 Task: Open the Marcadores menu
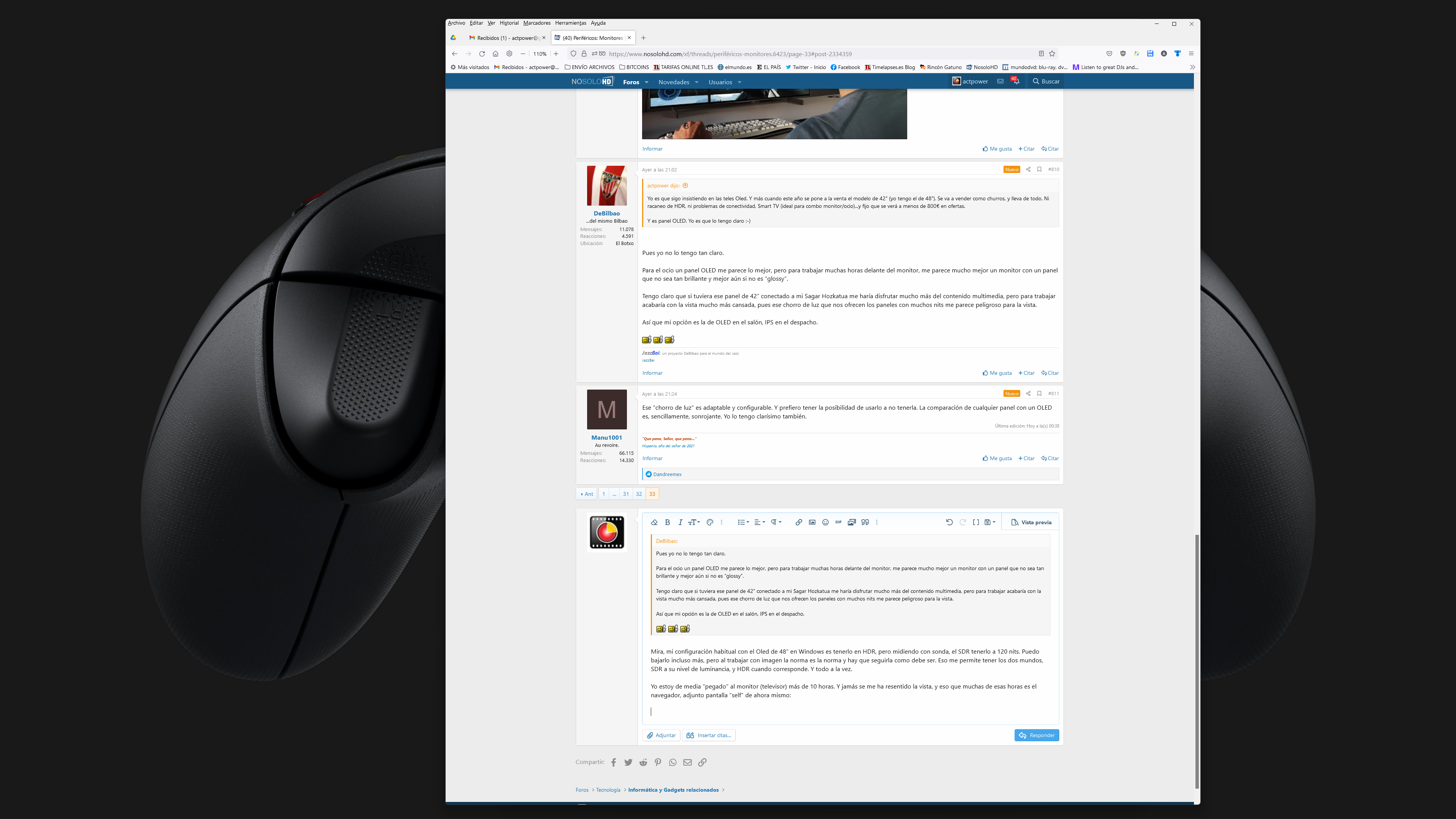[536, 23]
